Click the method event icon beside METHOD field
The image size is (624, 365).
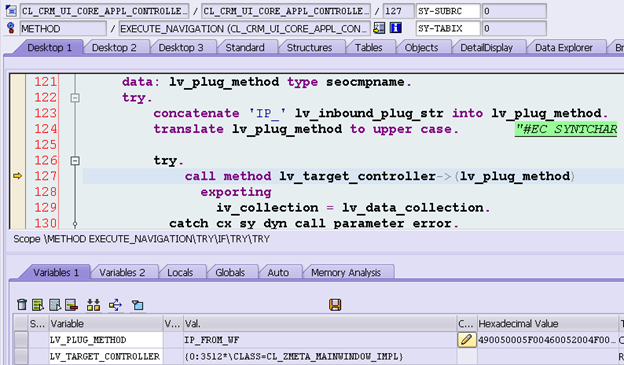pos(11,28)
